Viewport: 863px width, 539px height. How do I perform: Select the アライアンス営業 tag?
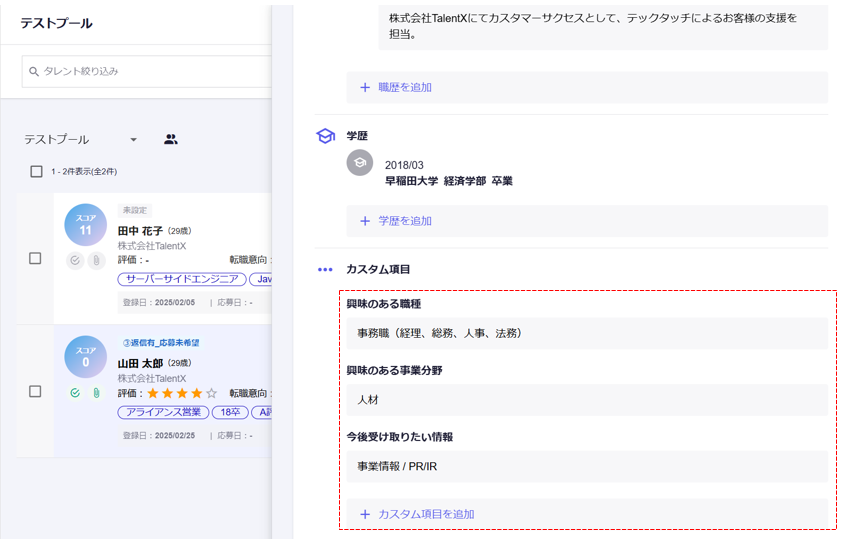coord(163,412)
